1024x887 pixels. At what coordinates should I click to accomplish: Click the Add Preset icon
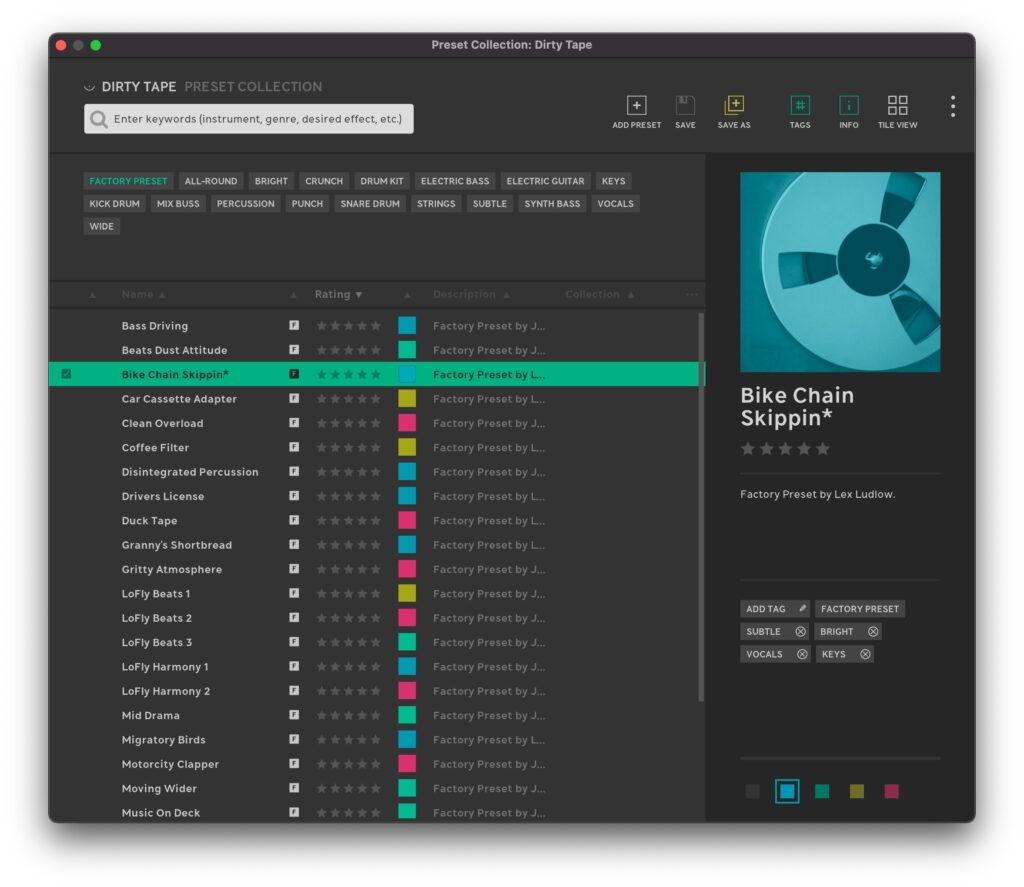point(636,106)
